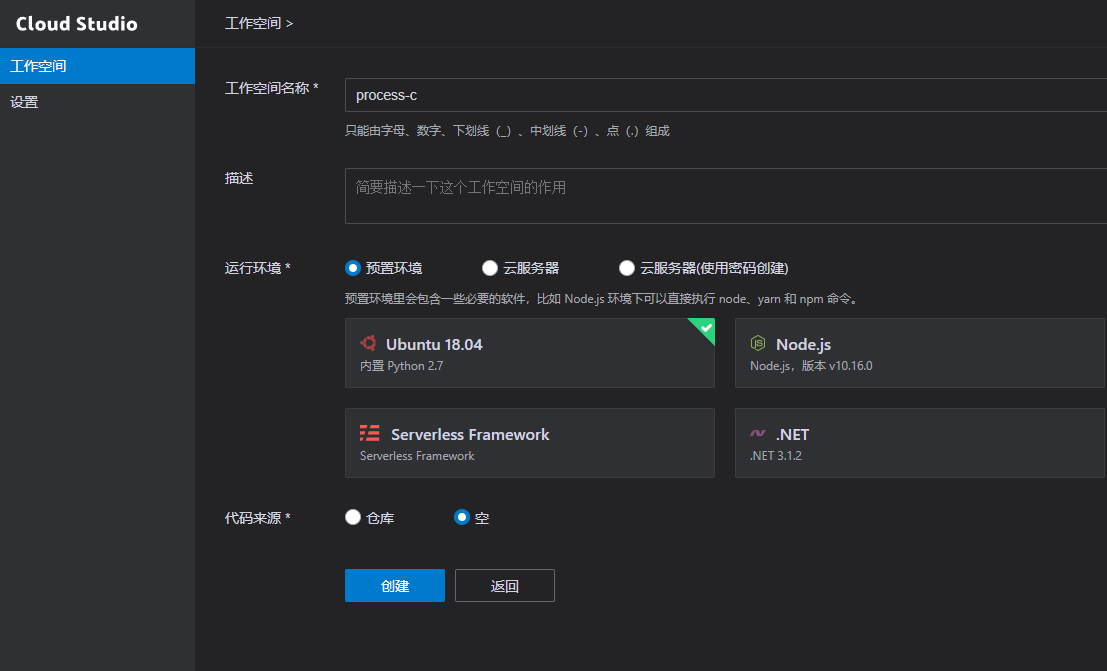Click the 工作空间 breadcrumb link
The width and height of the screenshot is (1107, 671).
tap(253, 23)
